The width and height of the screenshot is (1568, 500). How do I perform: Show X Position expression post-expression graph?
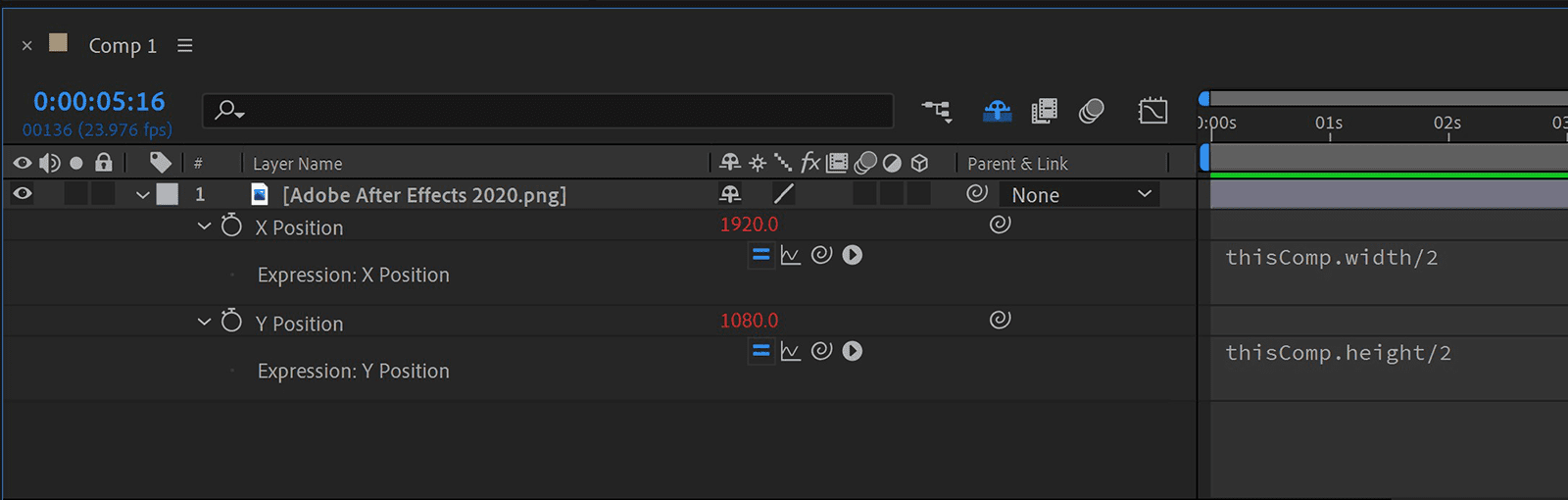(x=791, y=255)
